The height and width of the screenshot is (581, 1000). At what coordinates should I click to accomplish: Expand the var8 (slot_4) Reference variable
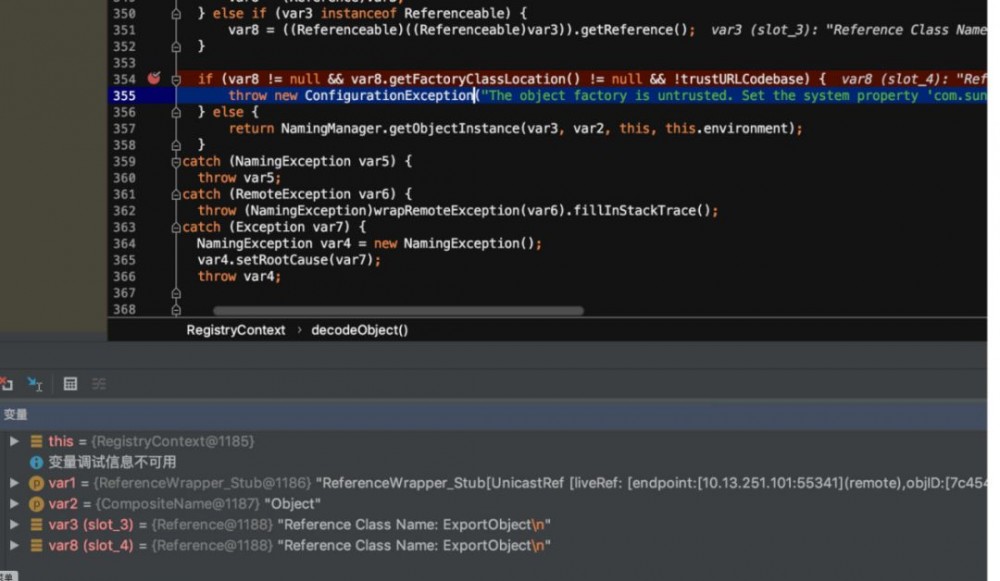pos(14,545)
